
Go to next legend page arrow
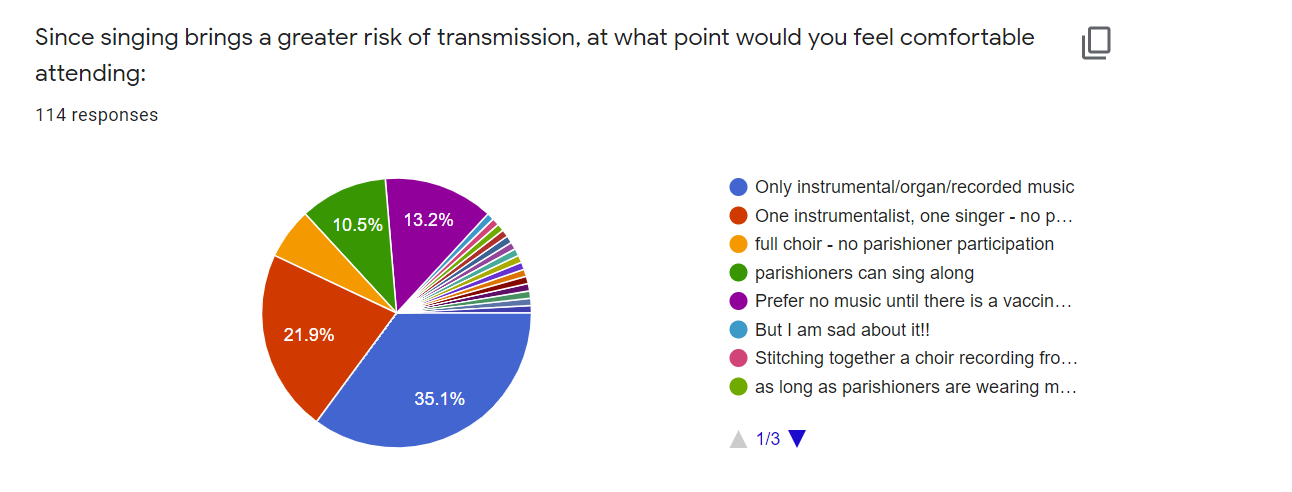797,438
